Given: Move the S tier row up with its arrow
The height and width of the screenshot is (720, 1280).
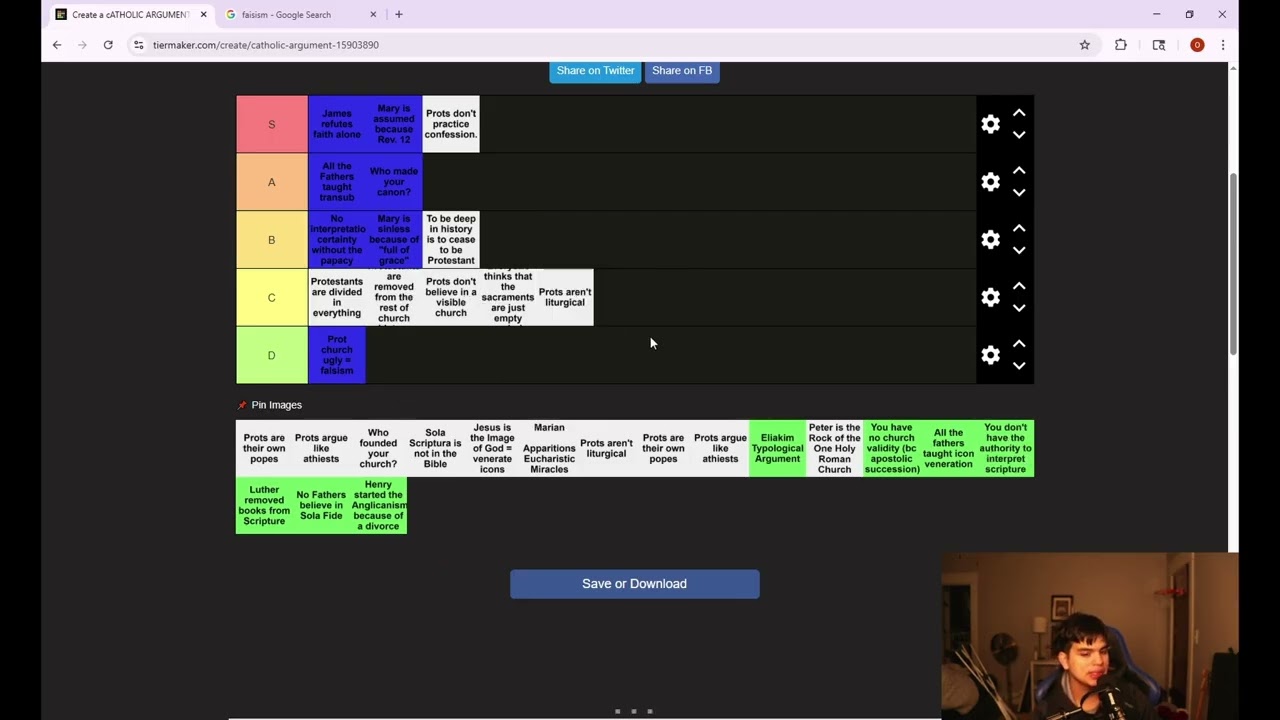Looking at the screenshot, I should point(1019,113).
